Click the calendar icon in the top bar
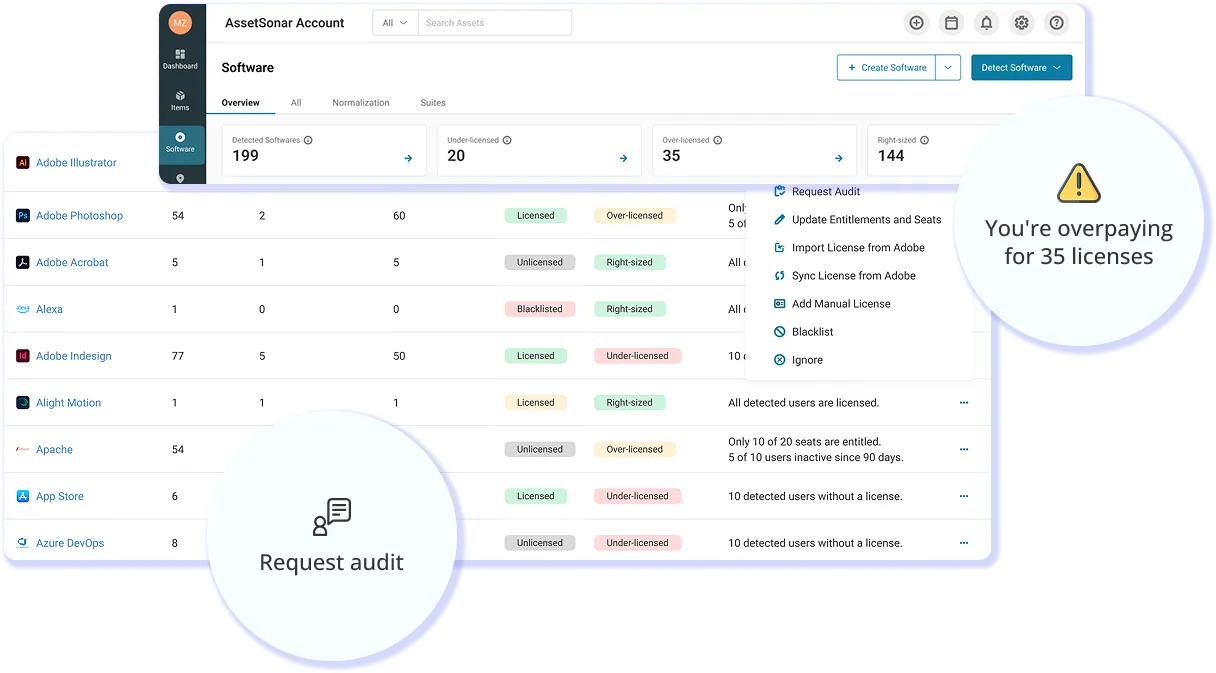1216x673 pixels. (x=951, y=22)
